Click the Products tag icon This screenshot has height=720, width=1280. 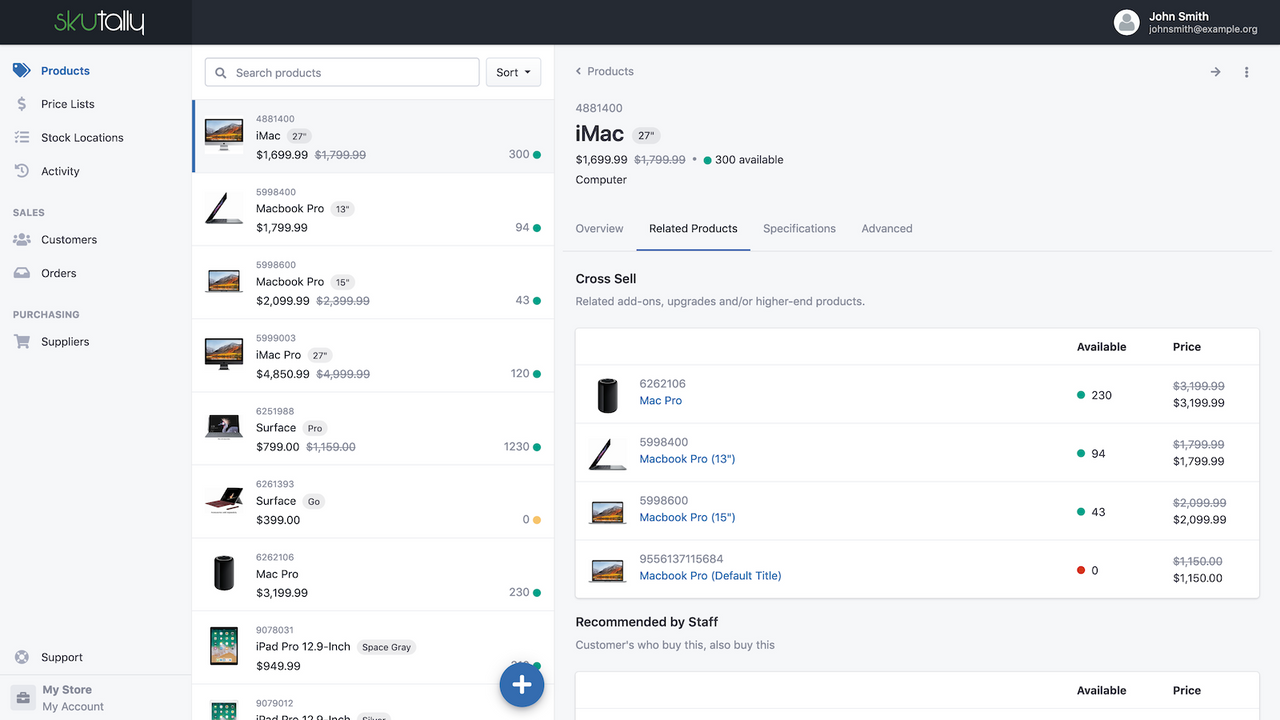click(x=22, y=71)
